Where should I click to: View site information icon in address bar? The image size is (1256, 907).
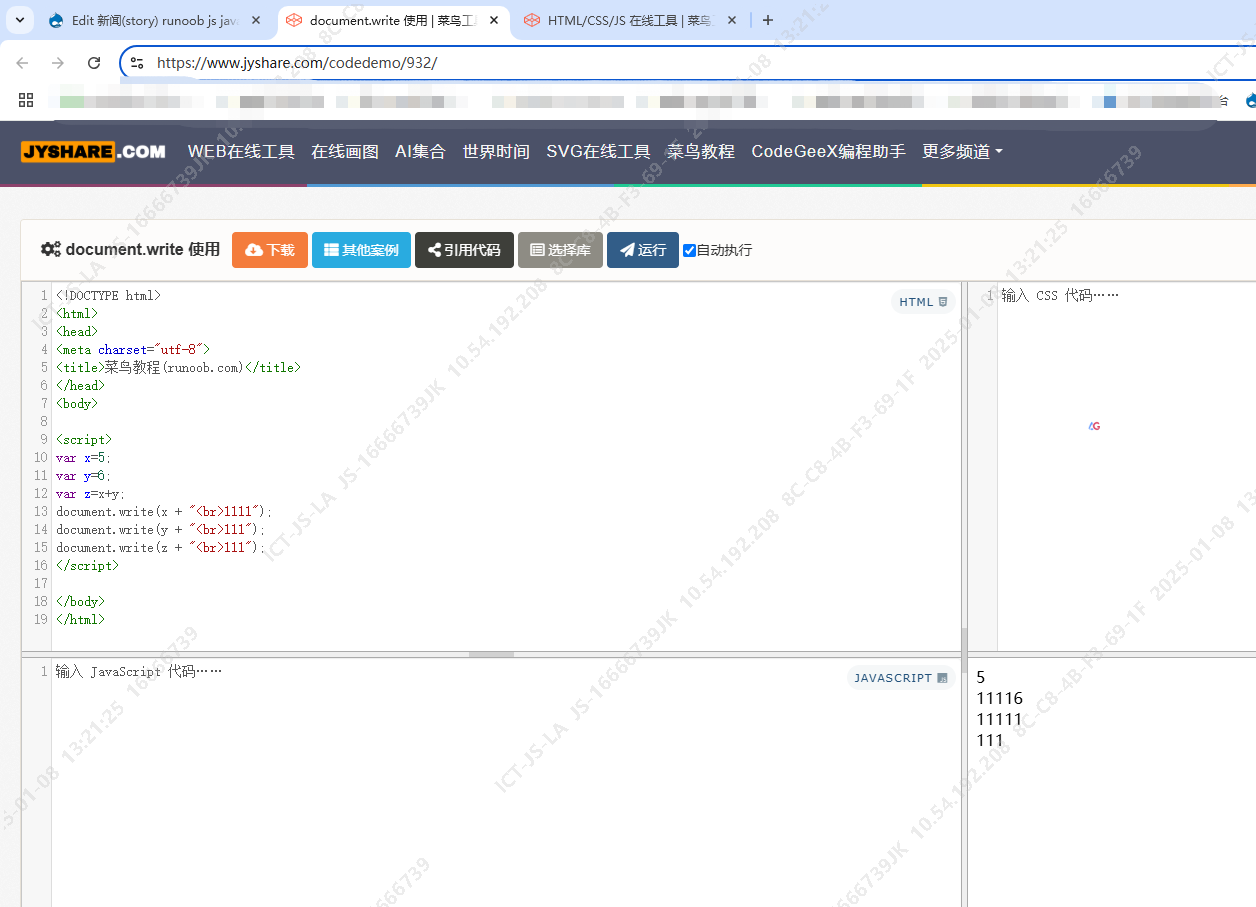138,63
